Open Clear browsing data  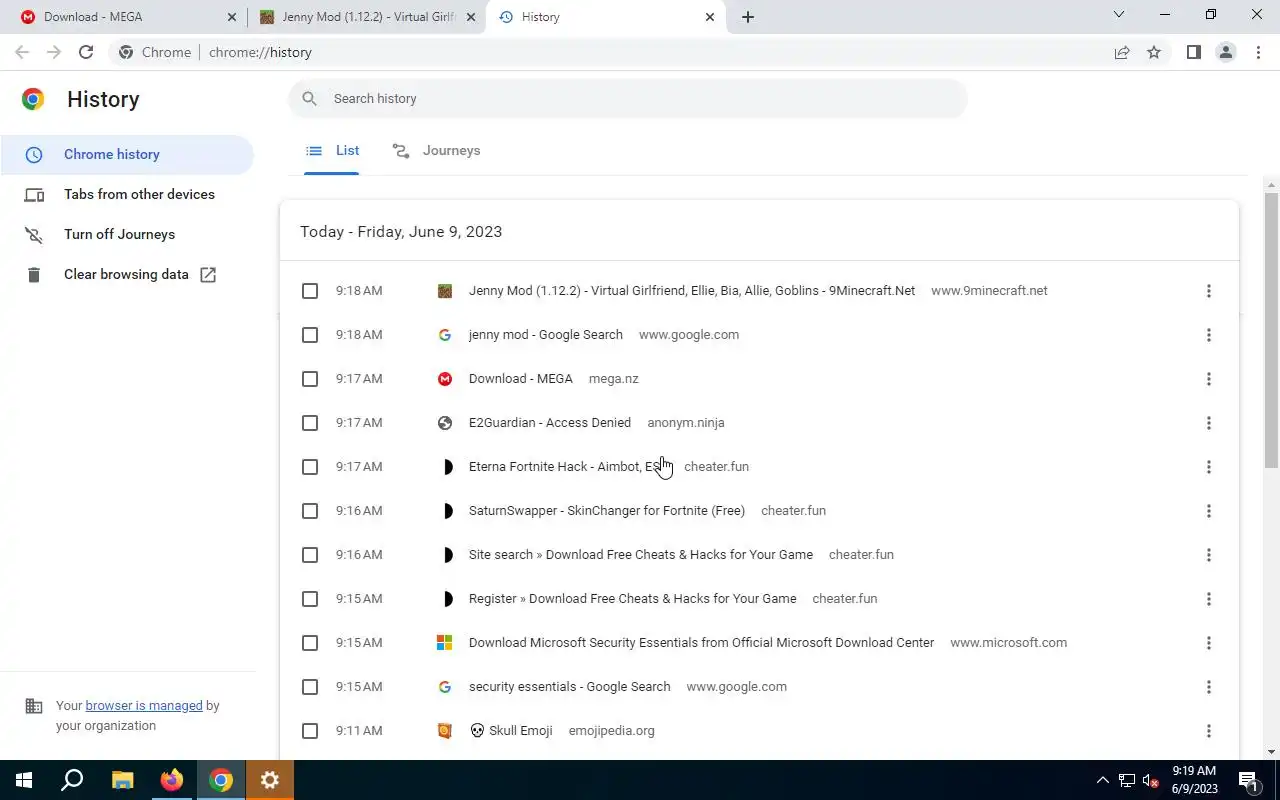127,275
